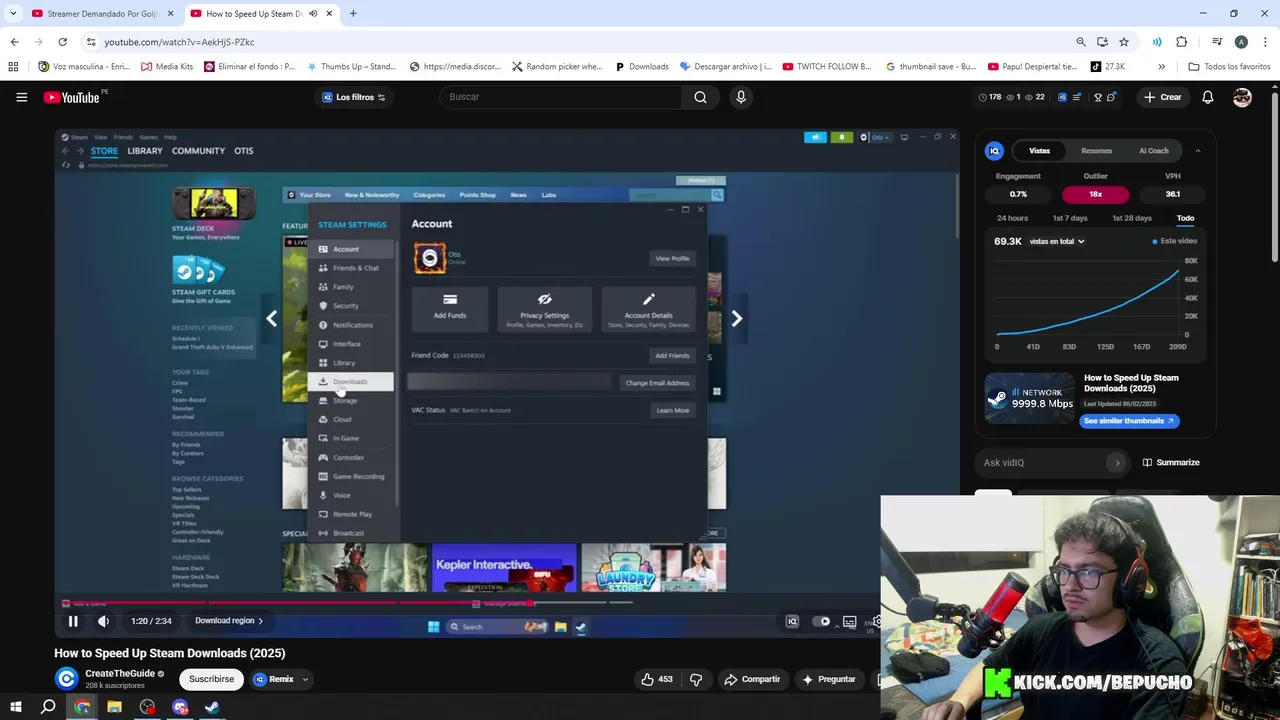Open the Chrome extensions puzzle icon
The height and width of the screenshot is (720, 1280).
coord(1181,42)
